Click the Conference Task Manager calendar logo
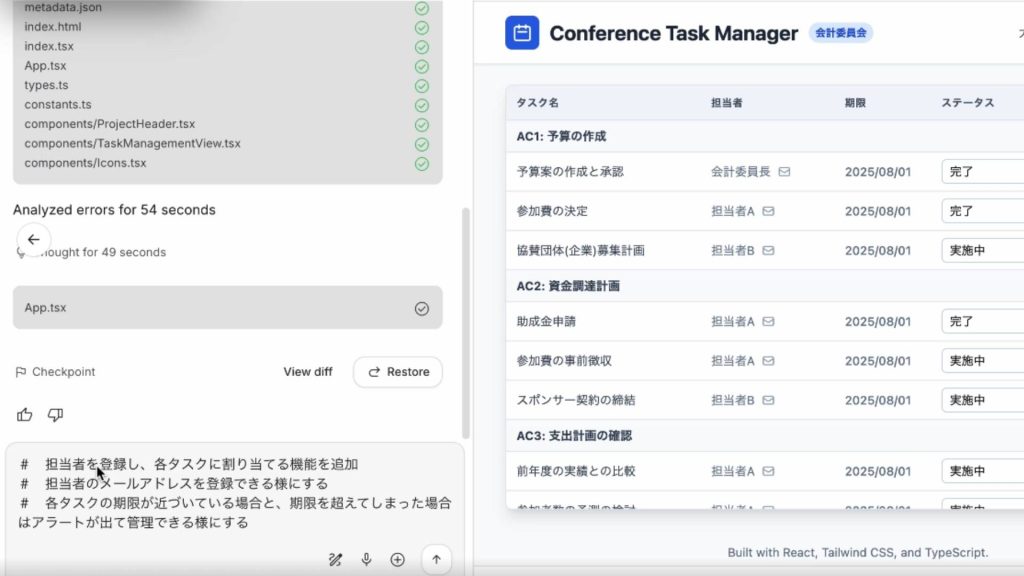The width and height of the screenshot is (1024, 576). tap(522, 33)
